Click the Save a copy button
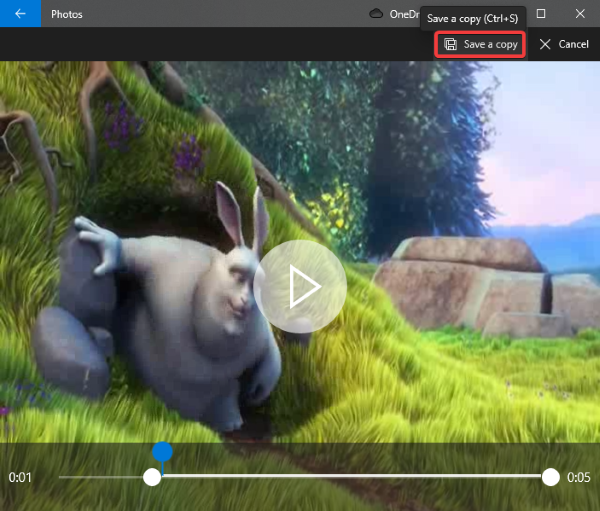The image size is (600, 511). [x=480, y=44]
